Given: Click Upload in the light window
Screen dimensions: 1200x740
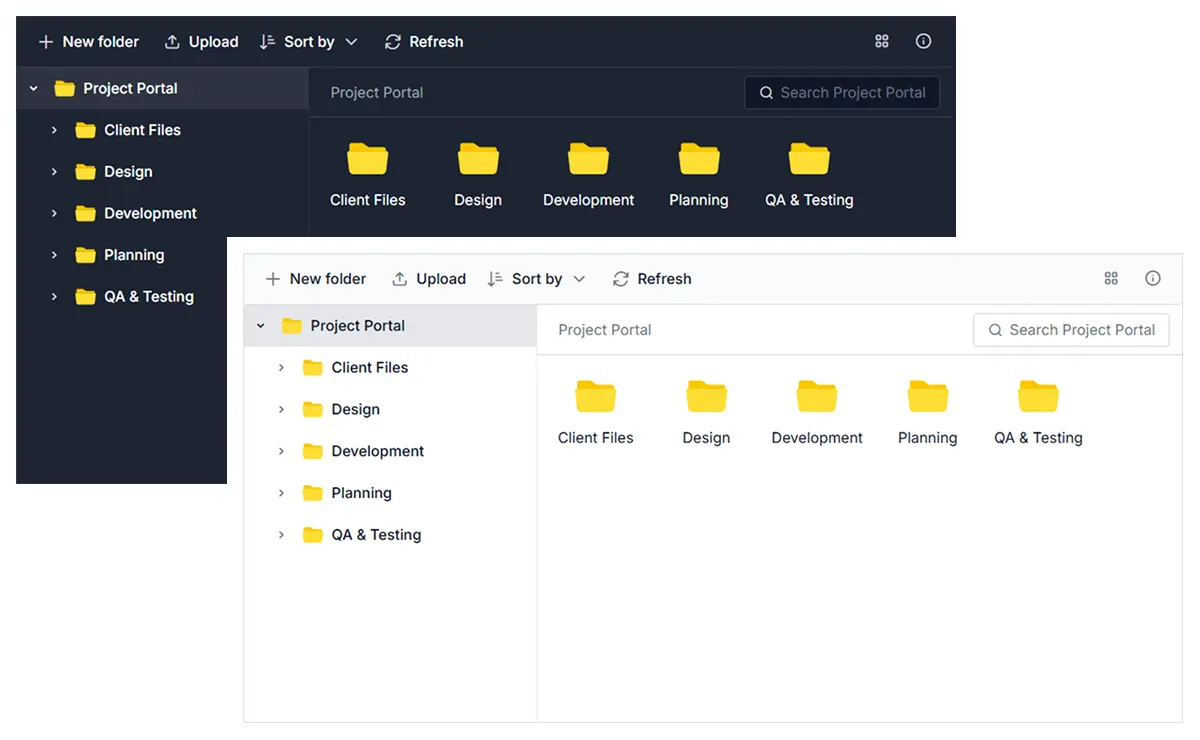Looking at the screenshot, I should pos(429,279).
